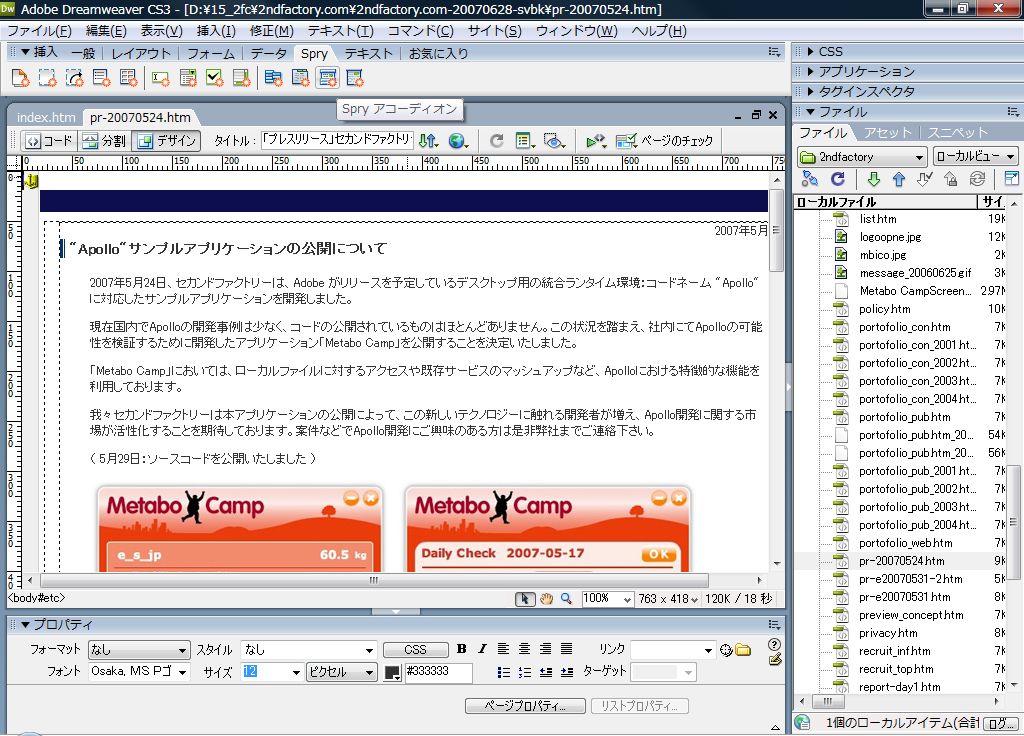Toggle unordered list in Properties panel
1024x736 pixels.
(504, 672)
